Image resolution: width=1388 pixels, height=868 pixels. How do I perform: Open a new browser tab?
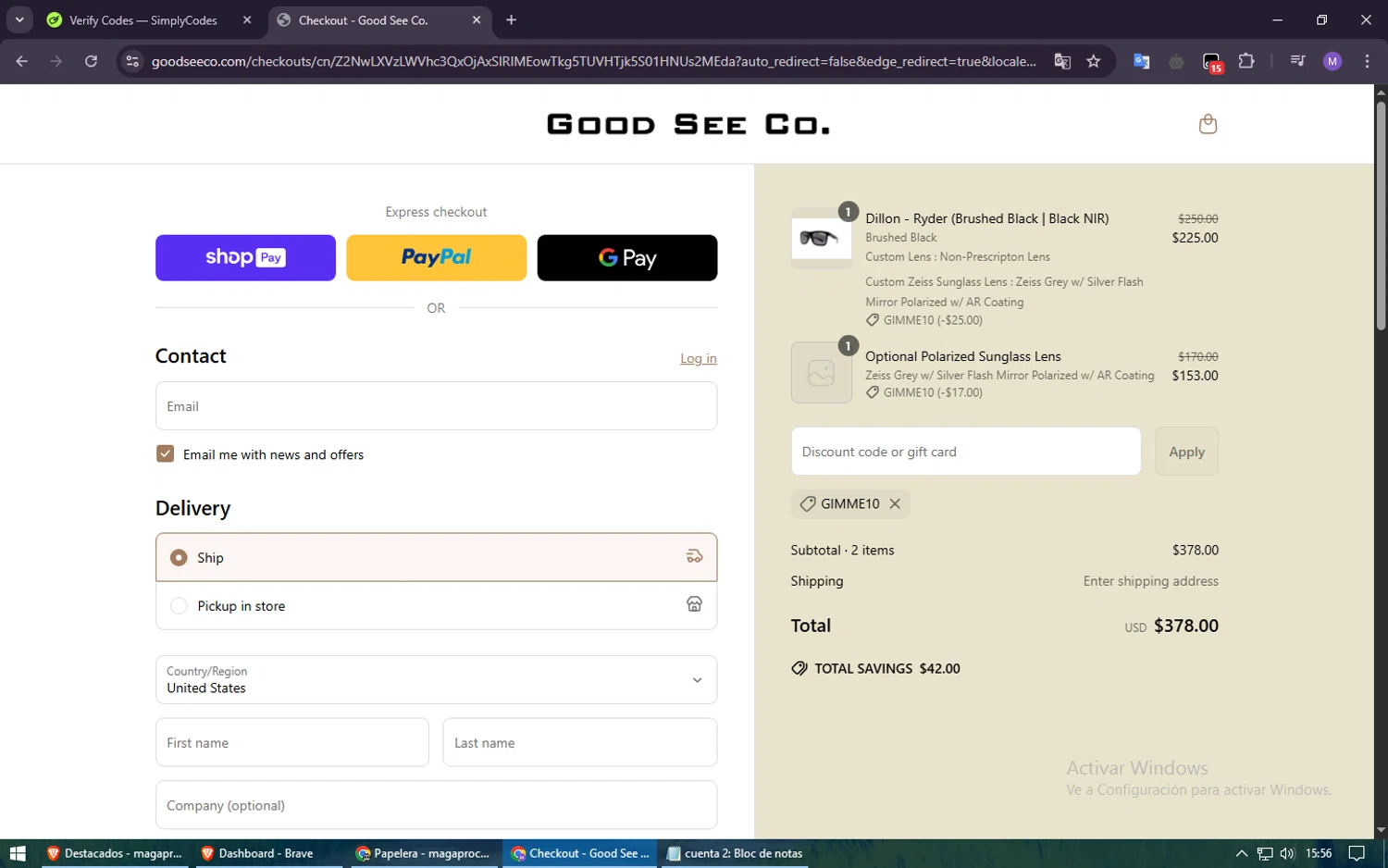coord(511,20)
